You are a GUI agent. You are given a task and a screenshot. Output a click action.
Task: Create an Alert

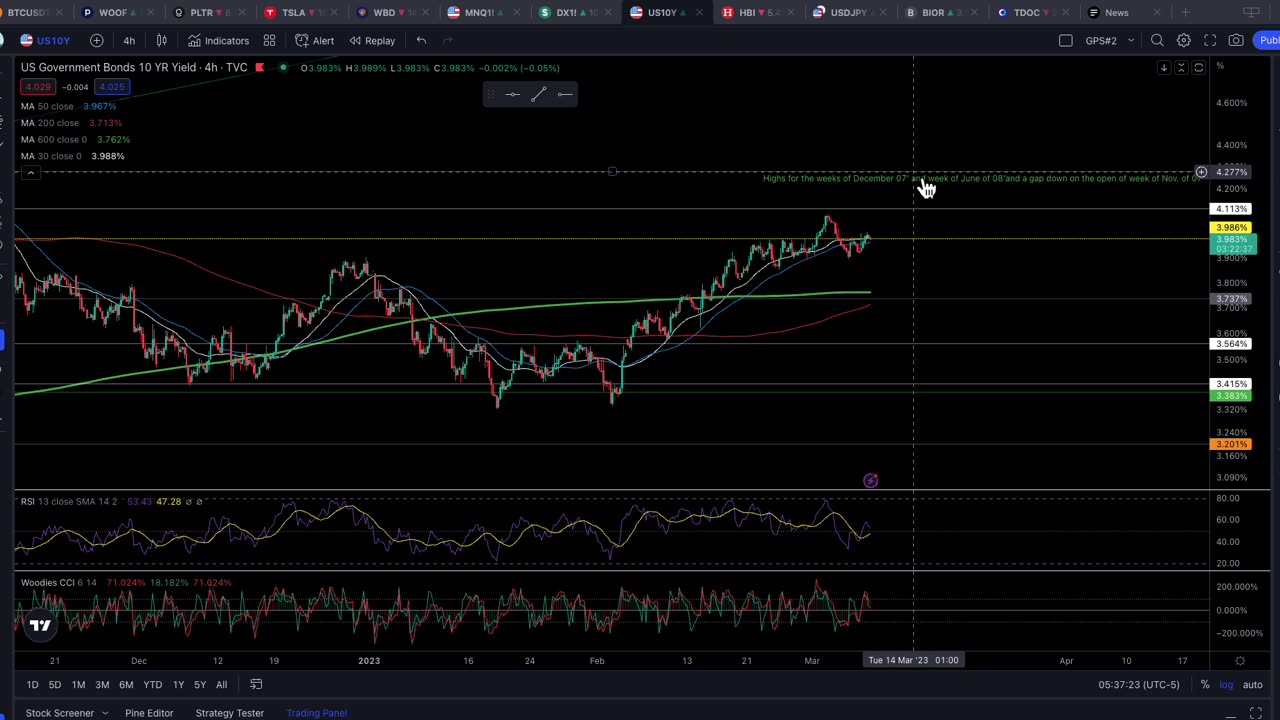pos(315,40)
